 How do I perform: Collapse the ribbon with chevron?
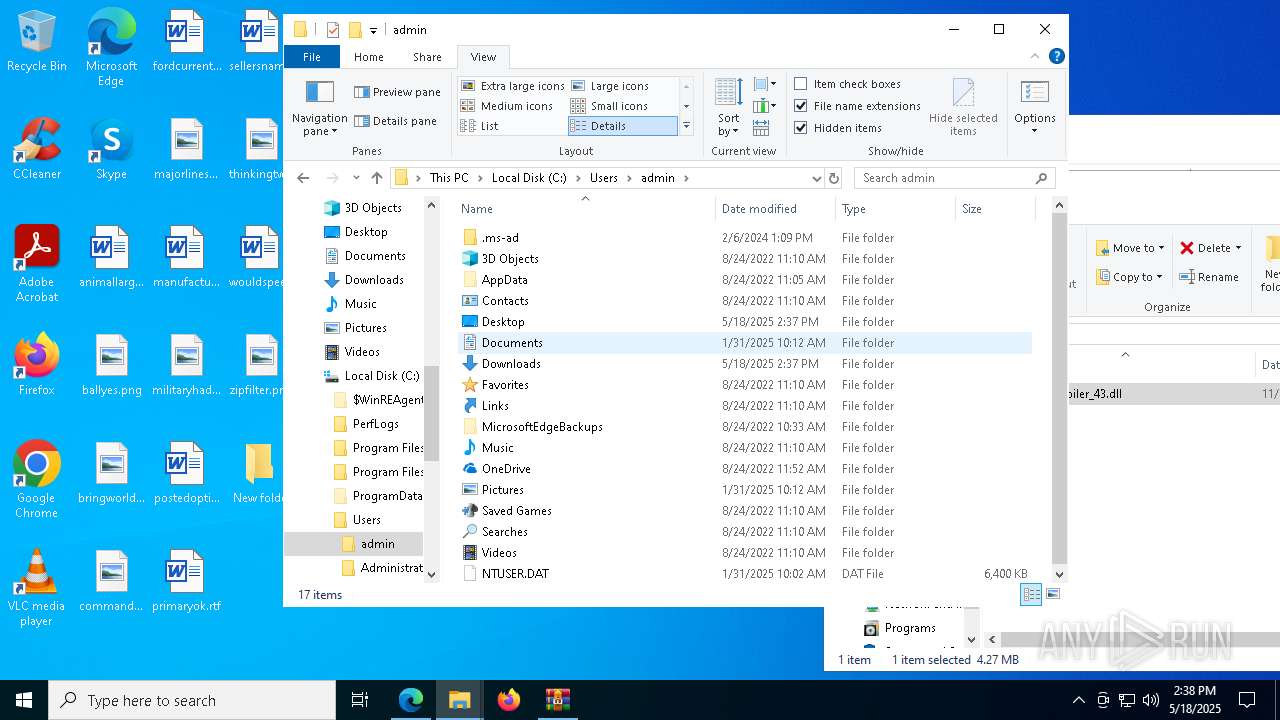1037,56
